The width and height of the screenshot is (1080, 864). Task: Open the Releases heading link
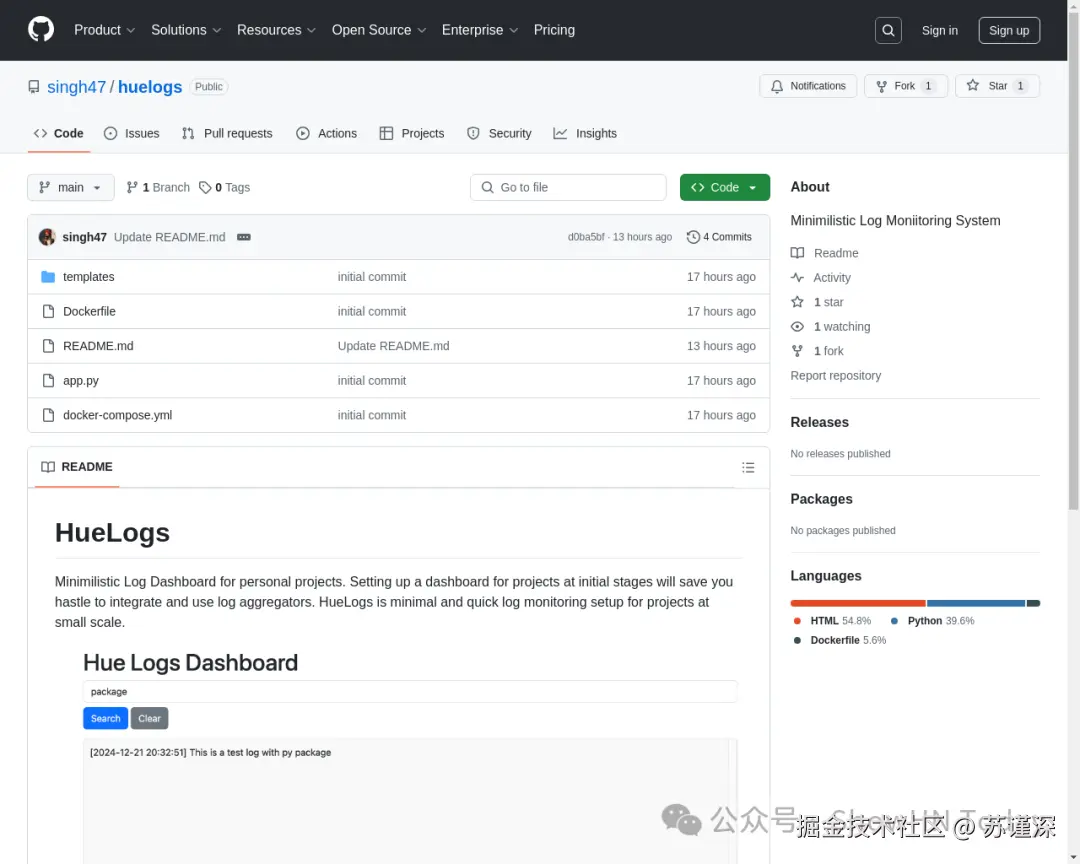[819, 422]
